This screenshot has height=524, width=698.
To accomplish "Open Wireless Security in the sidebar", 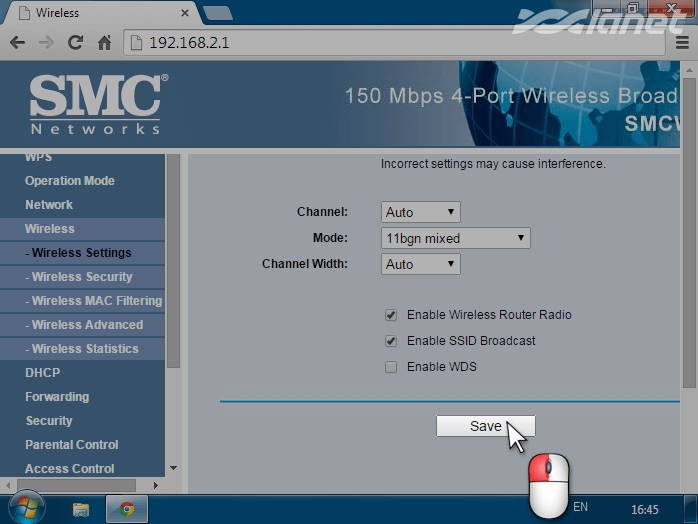I will coord(82,277).
